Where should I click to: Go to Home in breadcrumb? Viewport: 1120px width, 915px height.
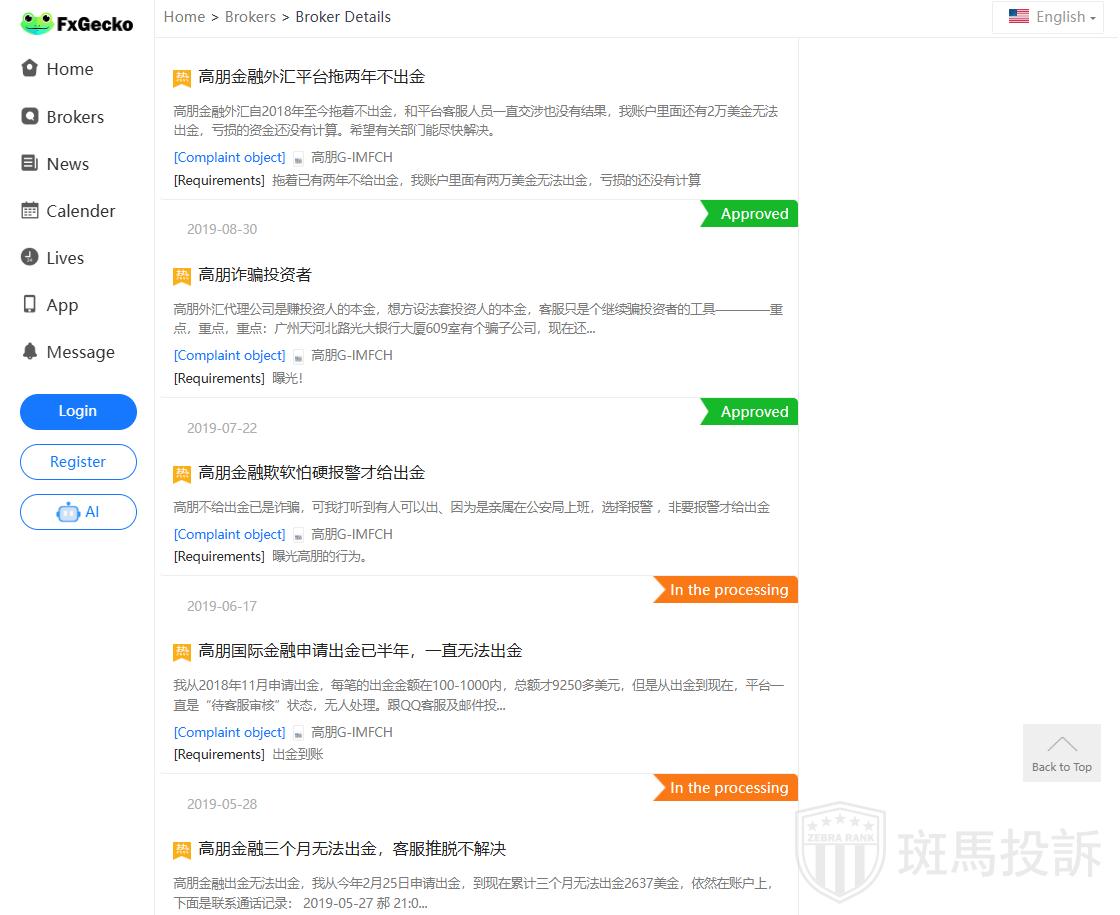click(184, 17)
